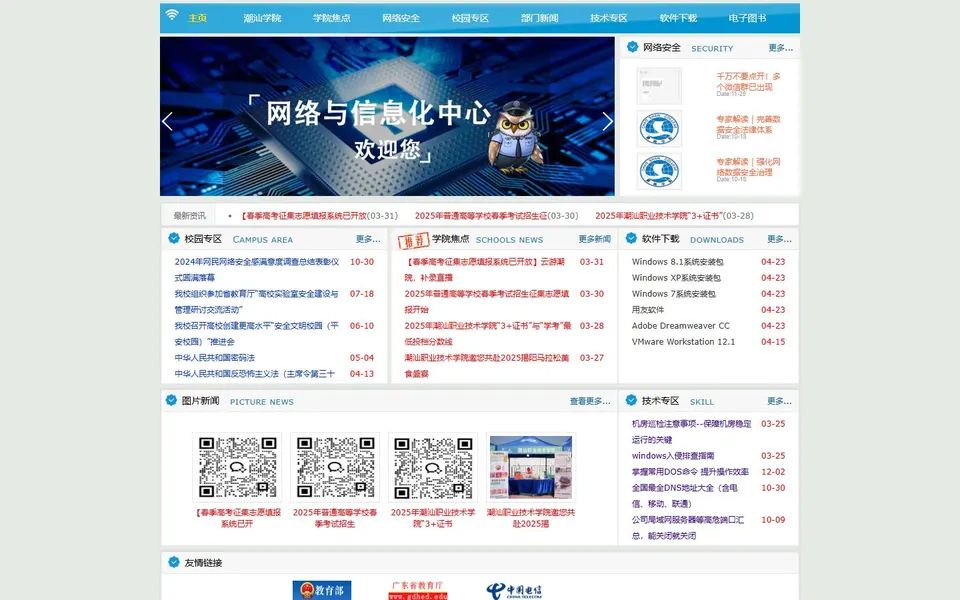Open 专家解读 强化网络数据安全治理 article
This screenshot has width=960, height=600.
pos(748,167)
